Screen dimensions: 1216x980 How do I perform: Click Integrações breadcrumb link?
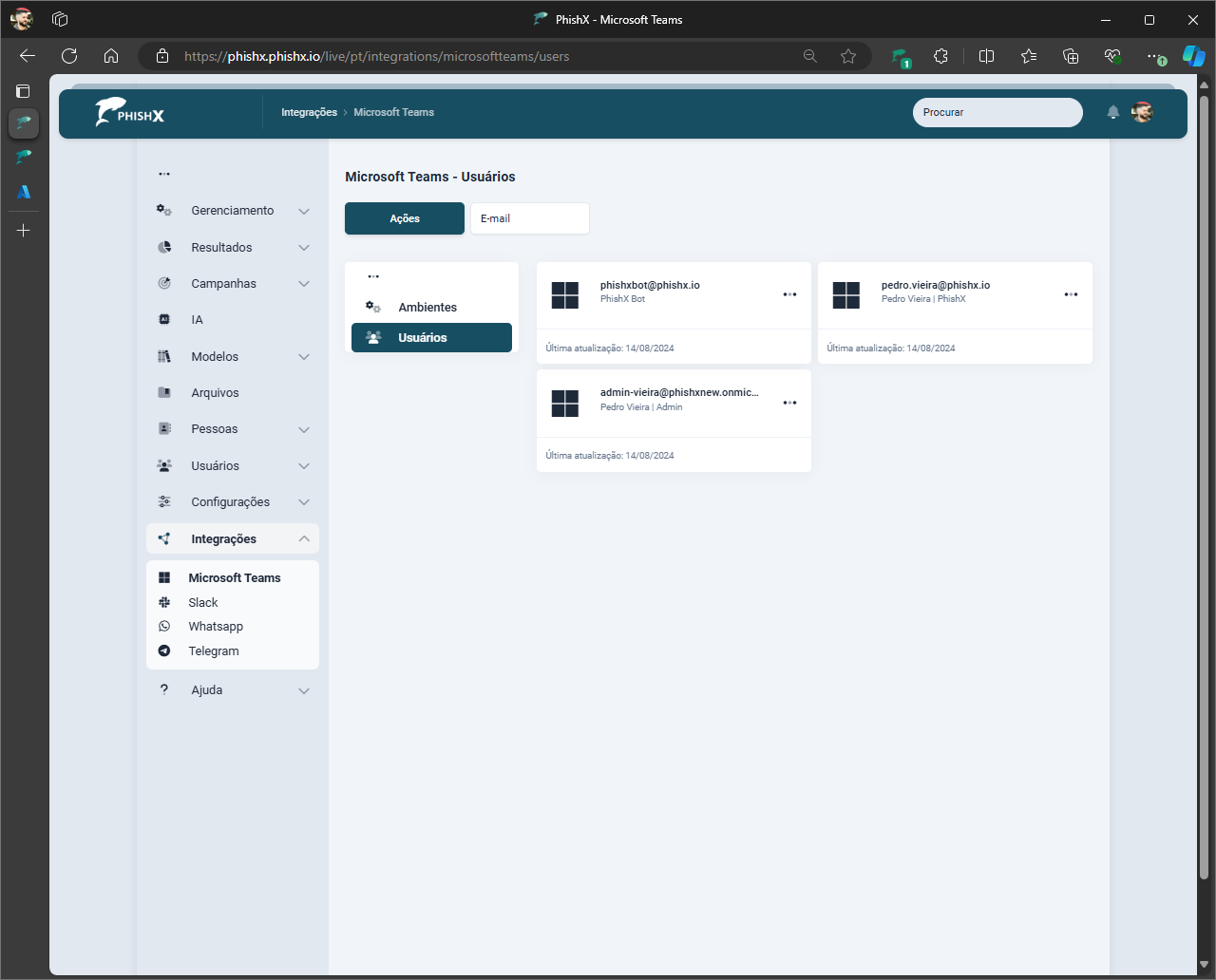[309, 112]
